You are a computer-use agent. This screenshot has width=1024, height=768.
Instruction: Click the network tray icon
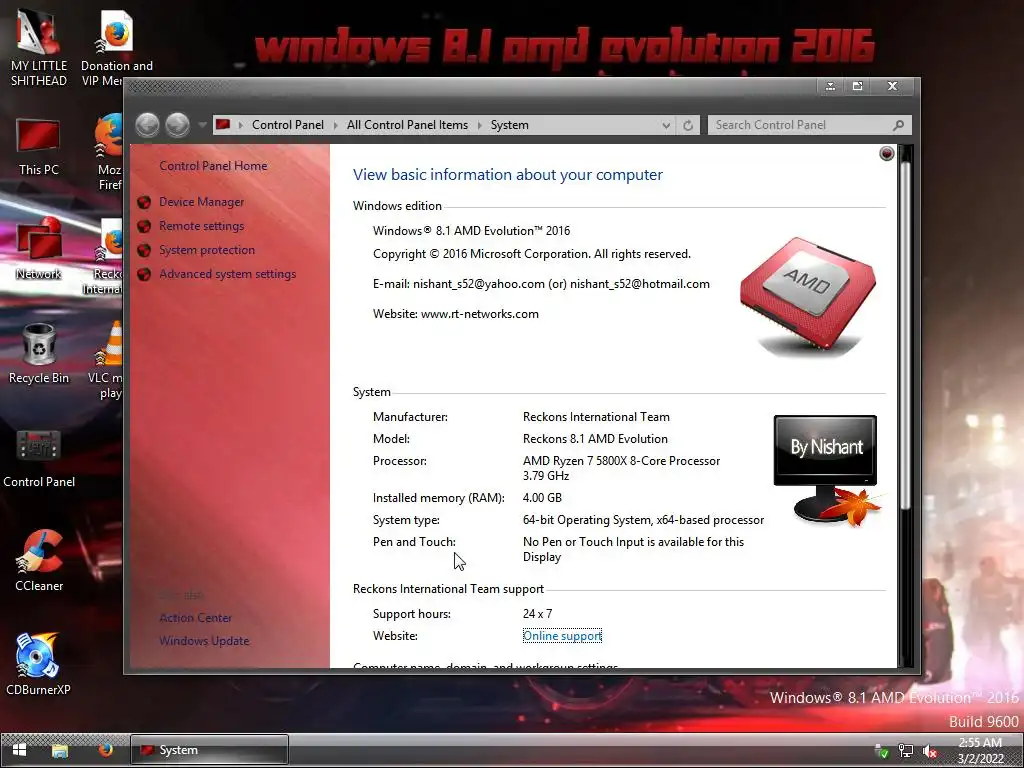[905, 751]
